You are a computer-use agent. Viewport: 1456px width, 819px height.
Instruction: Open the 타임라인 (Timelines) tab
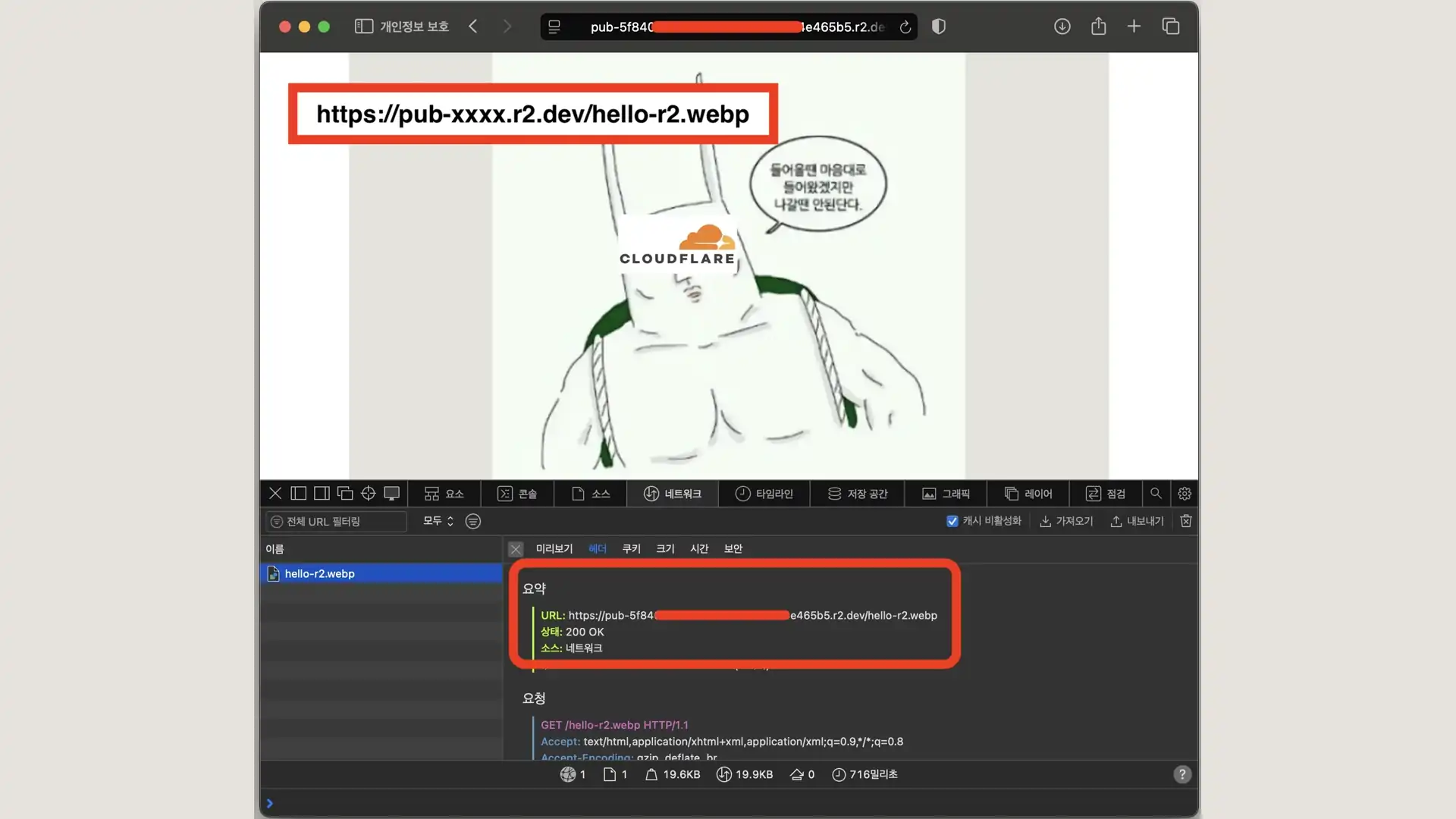click(x=764, y=494)
